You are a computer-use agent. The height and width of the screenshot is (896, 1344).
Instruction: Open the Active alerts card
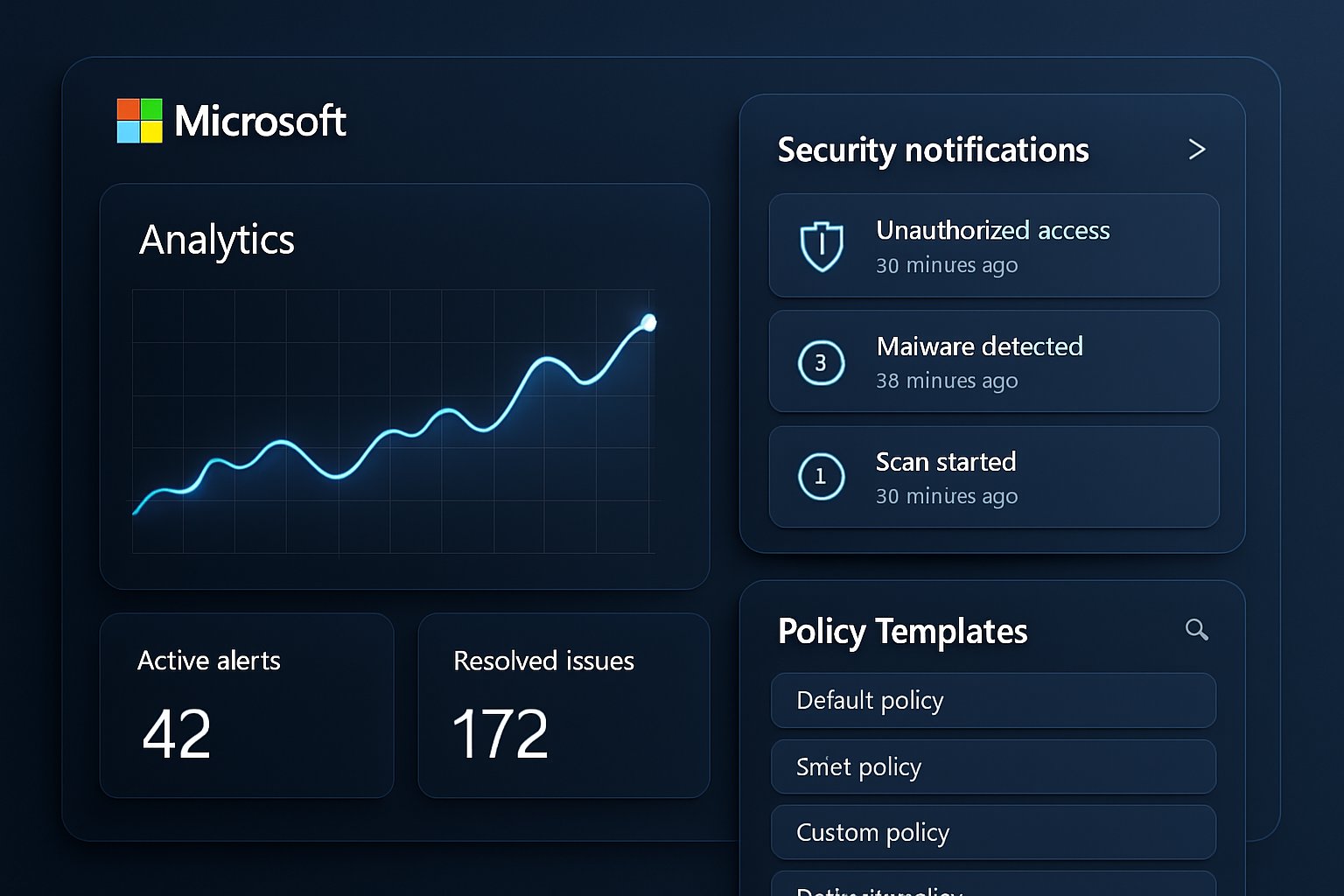(x=247, y=705)
